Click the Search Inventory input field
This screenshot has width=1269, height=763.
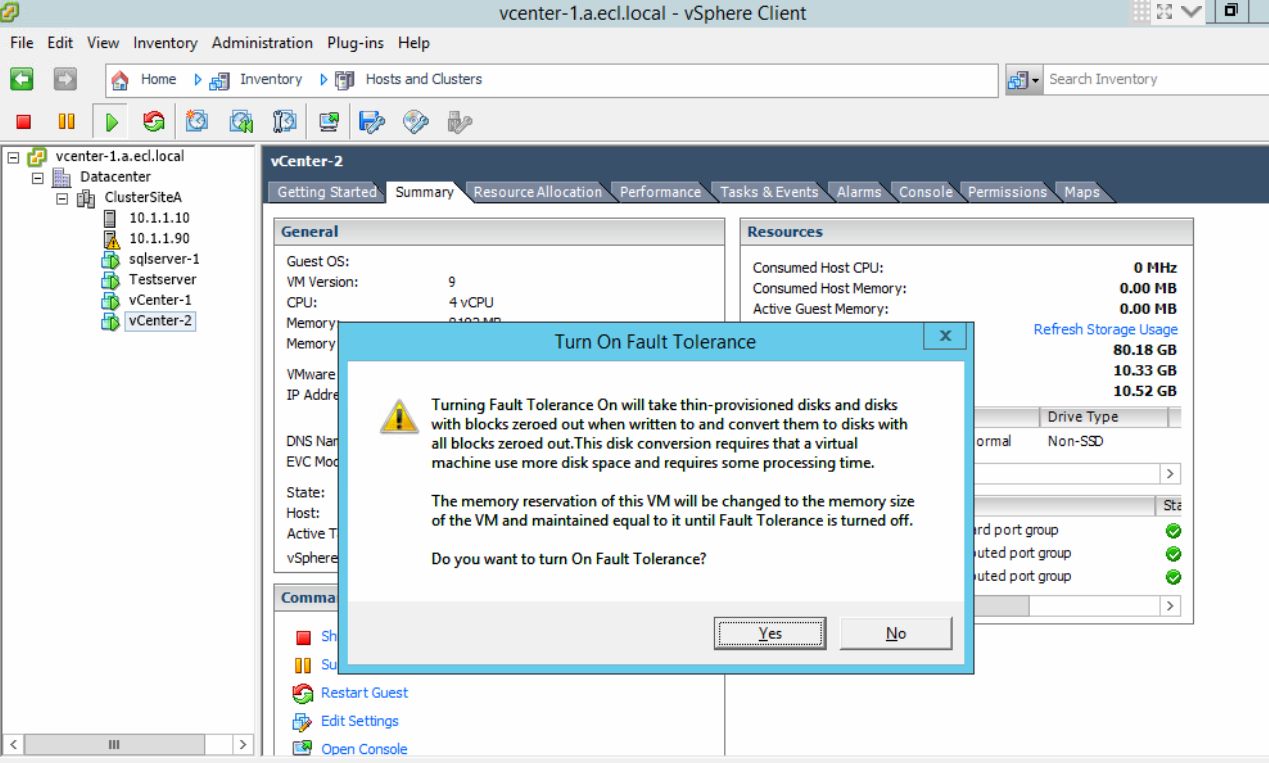point(1156,80)
